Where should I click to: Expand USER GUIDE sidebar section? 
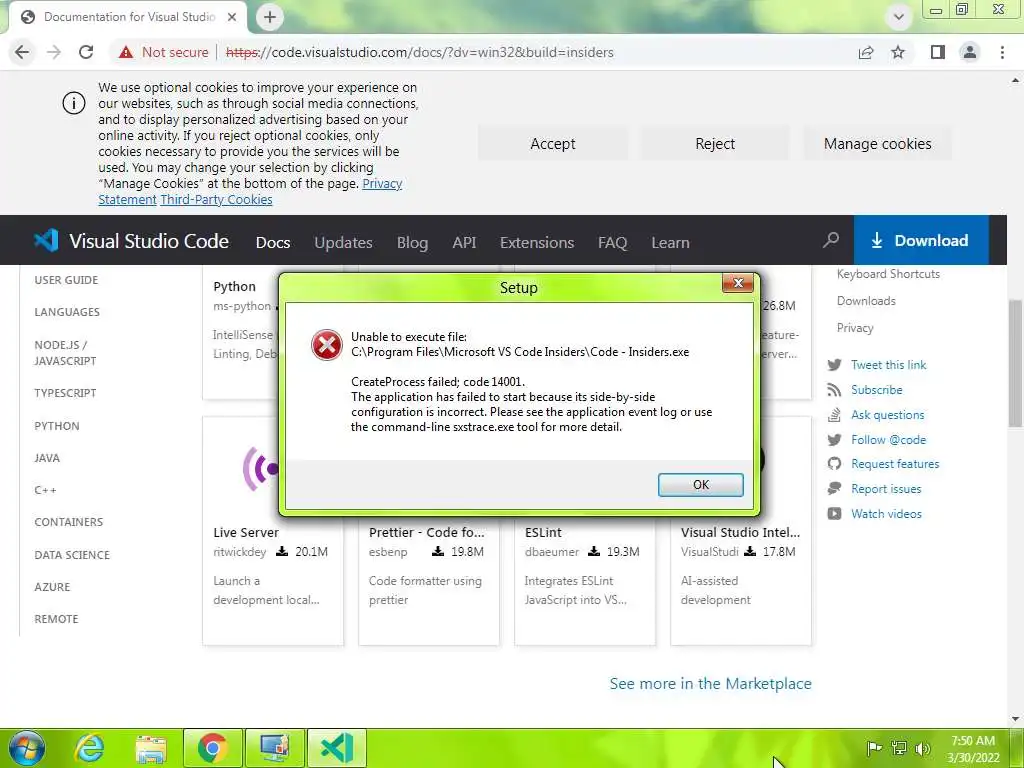pos(66,280)
